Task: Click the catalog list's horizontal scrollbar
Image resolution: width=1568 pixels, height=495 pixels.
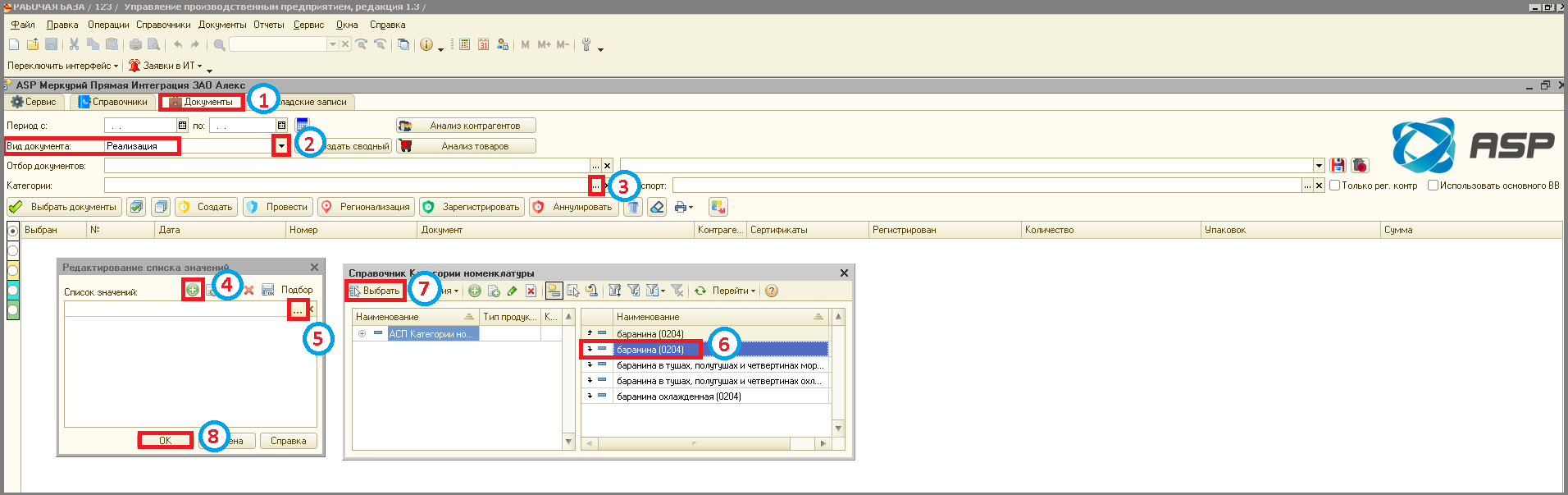Action: point(706,443)
